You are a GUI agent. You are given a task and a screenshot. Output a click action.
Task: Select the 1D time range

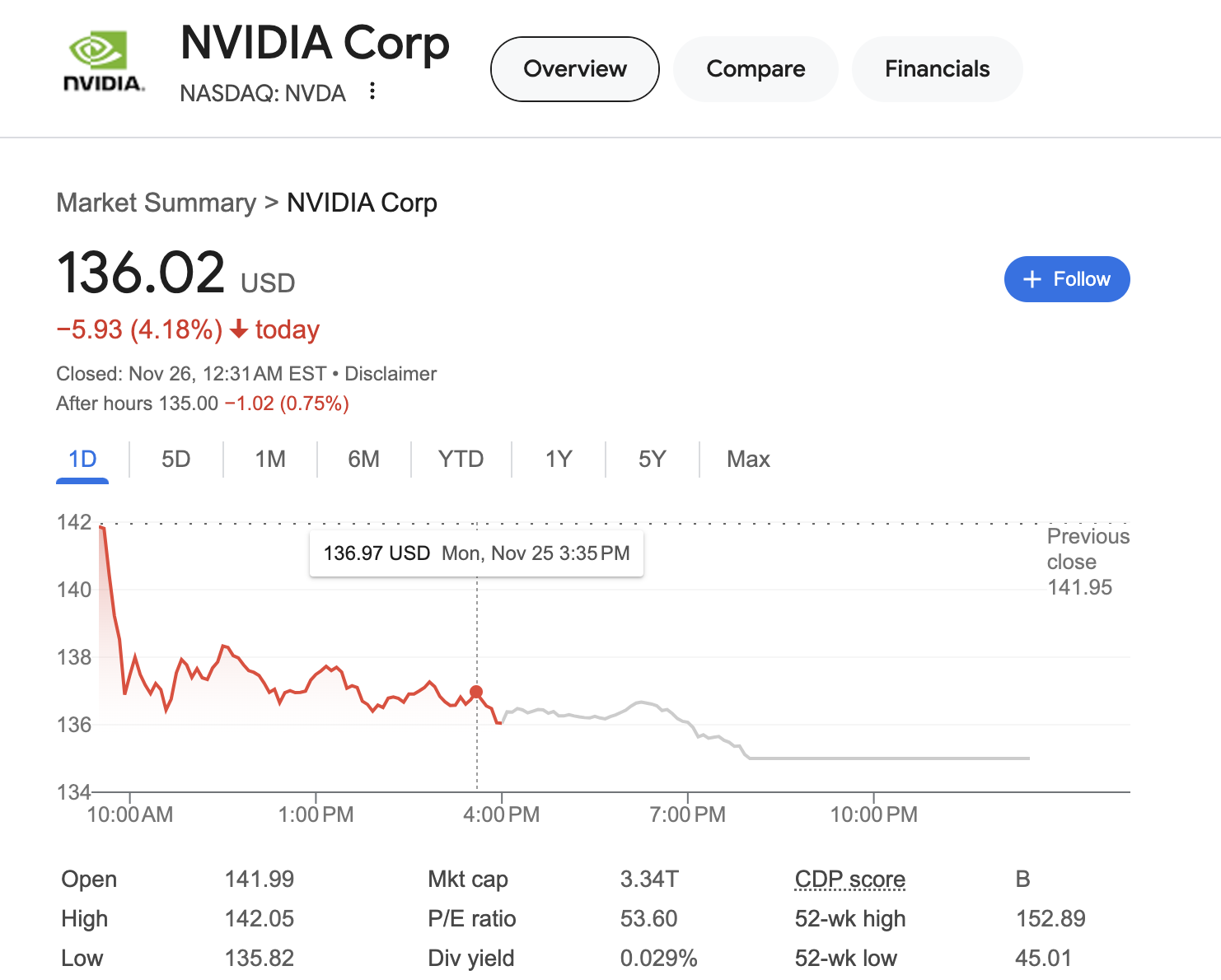click(x=82, y=459)
